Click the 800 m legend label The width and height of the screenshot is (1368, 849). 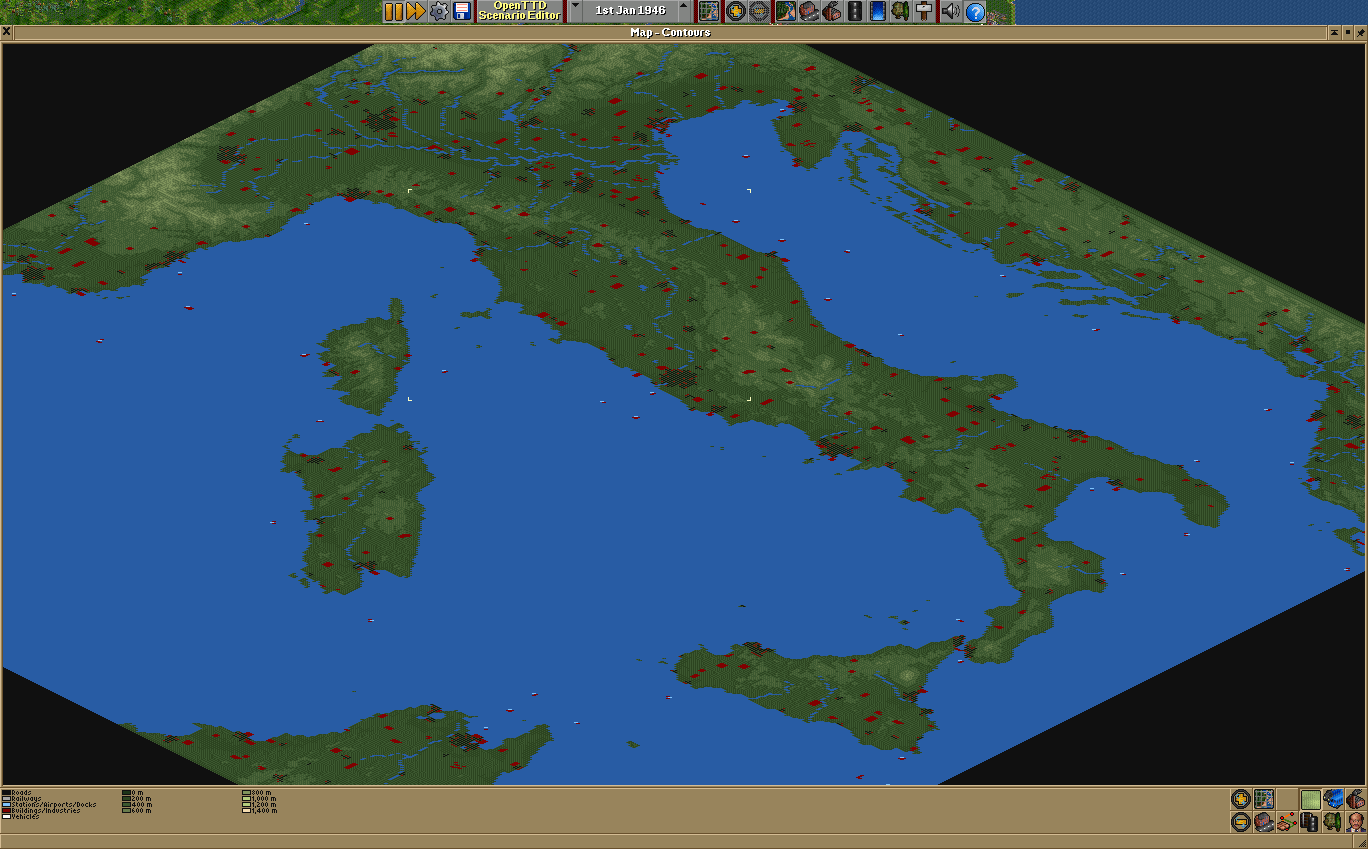[x=261, y=793]
